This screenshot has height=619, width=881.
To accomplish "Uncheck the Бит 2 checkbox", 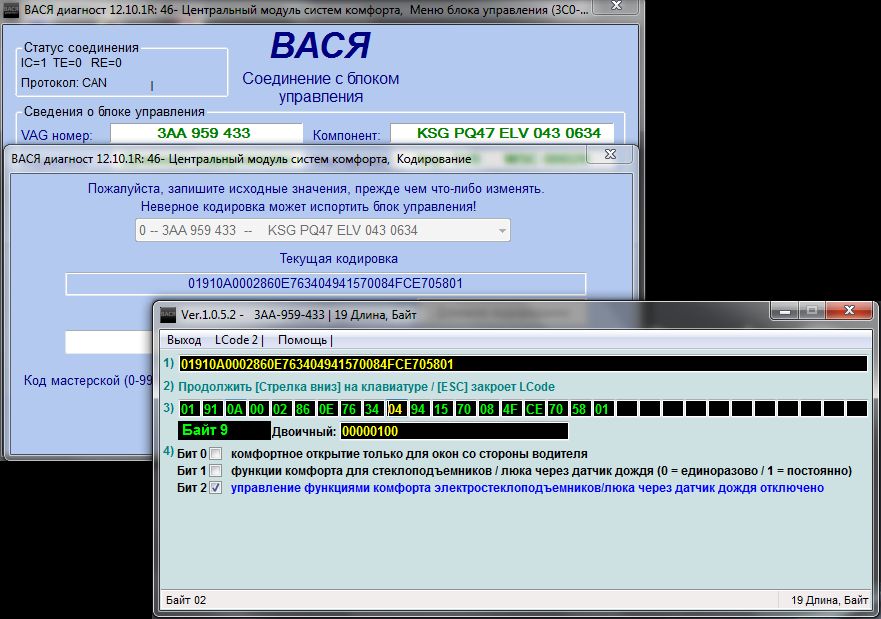I will (x=216, y=488).
